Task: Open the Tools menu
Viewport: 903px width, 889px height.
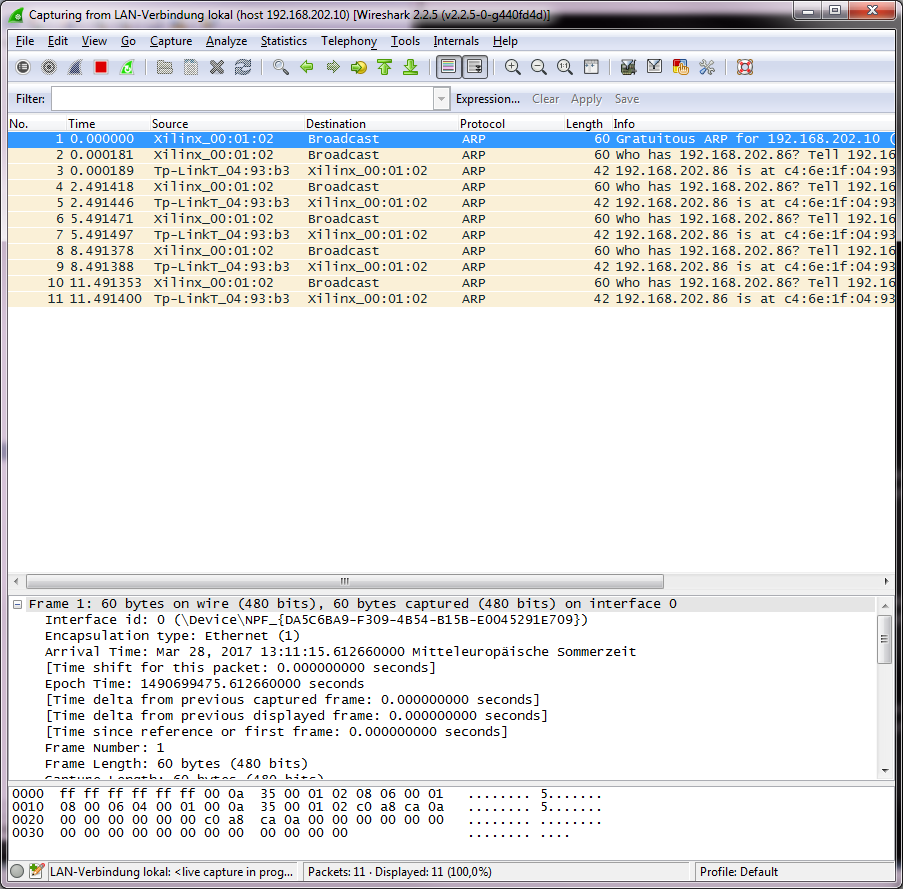Action: (405, 41)
